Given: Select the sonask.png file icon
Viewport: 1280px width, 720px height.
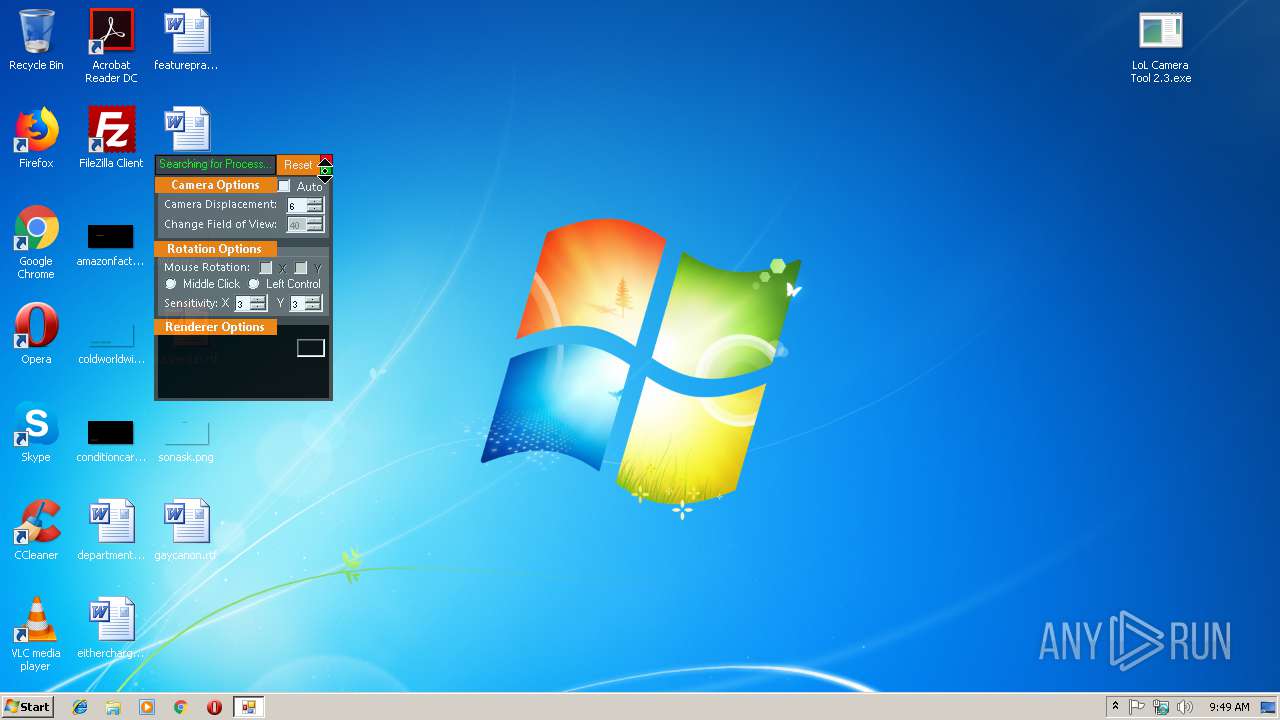Looking at the screenshot, I should point(186,441).
